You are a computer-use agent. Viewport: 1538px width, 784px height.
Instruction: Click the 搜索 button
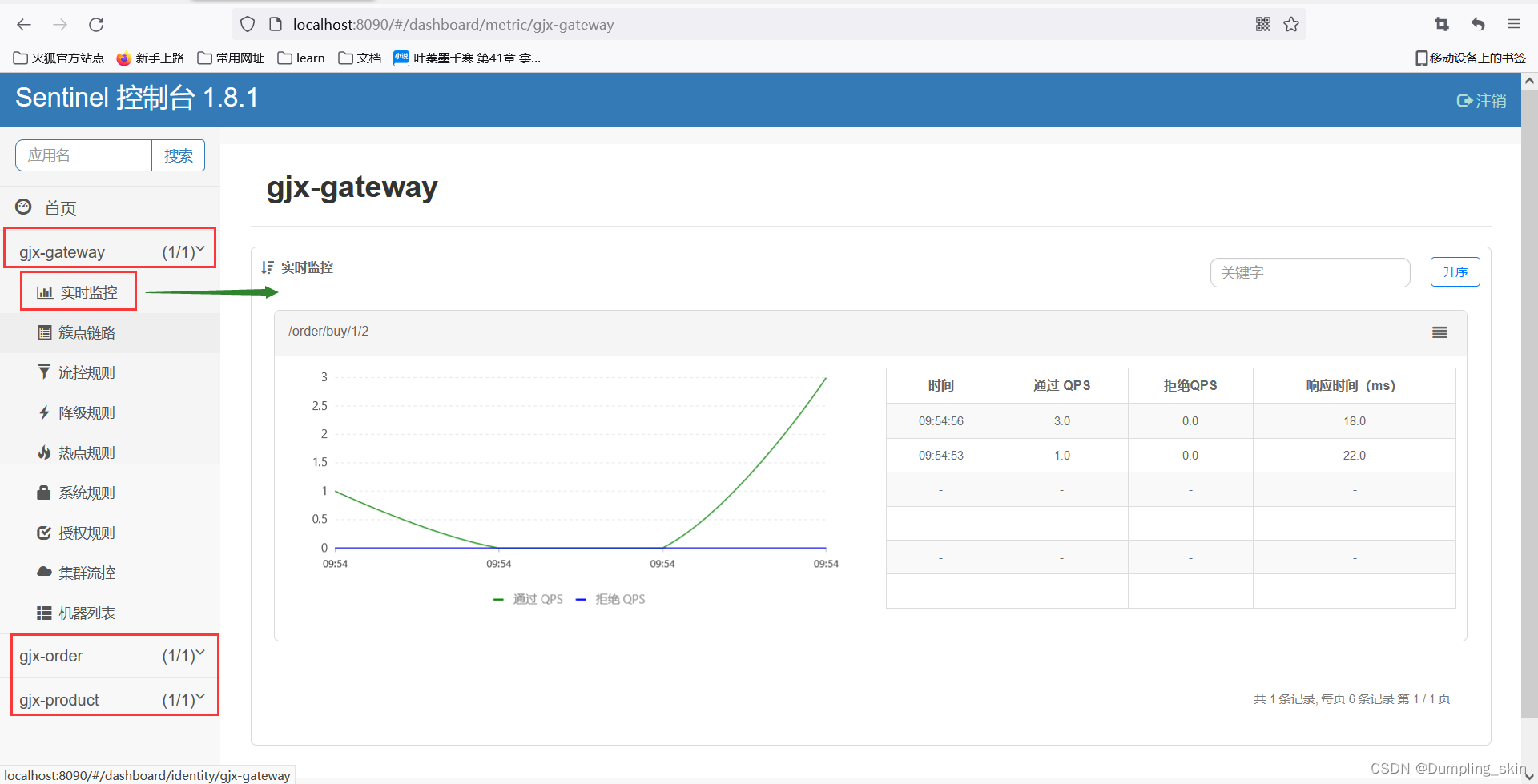coord(178,155)
